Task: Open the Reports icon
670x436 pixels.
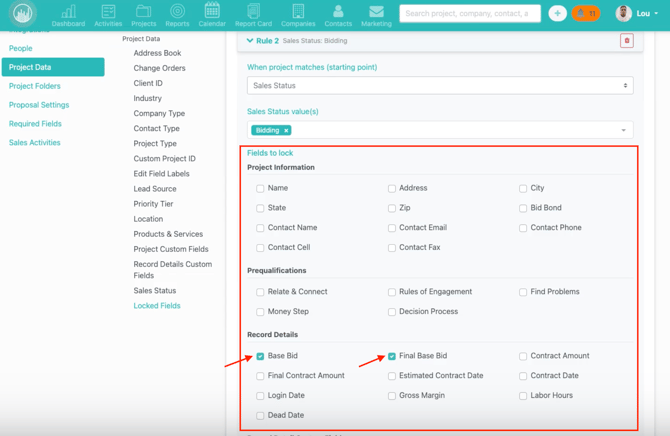Action: pos(177,14)
